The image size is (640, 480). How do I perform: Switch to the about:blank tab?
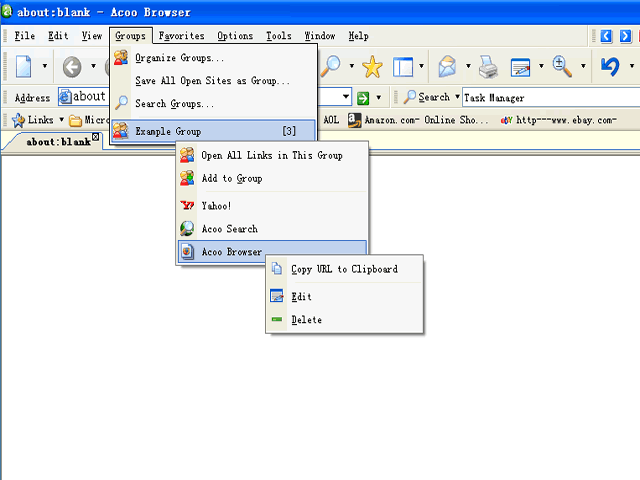tap(58, 142)
